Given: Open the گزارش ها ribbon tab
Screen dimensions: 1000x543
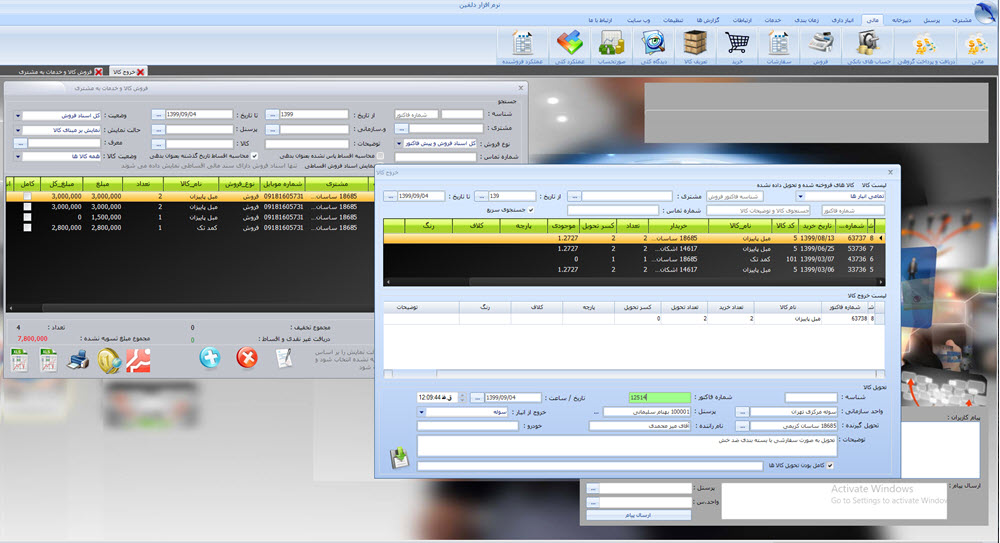Looking at the screenshot, I should point(707,20).
